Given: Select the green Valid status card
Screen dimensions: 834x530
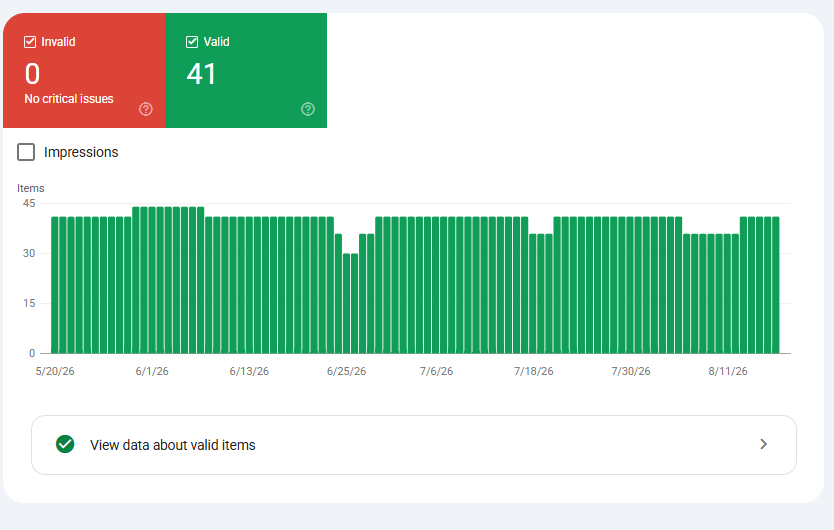Looking at the screenshot, I should tap(246, 70).
